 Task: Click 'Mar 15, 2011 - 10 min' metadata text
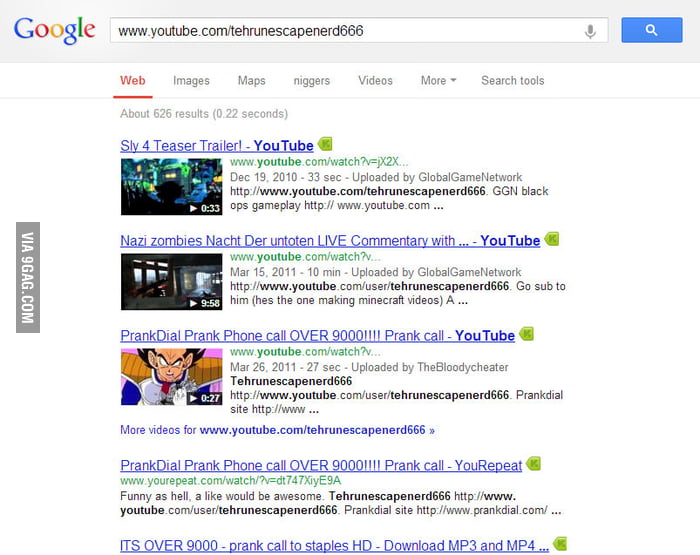[285, 272]
